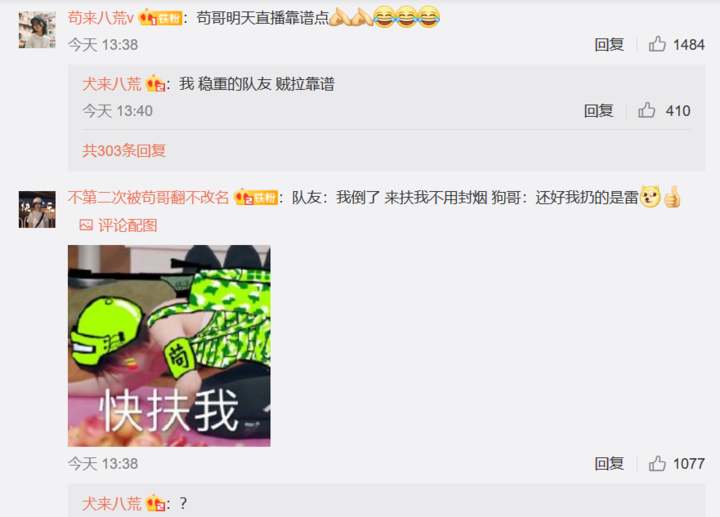720x517 pixels.
Task: Like 犬来八荒's reply with 410 likes
Action: 647,111
